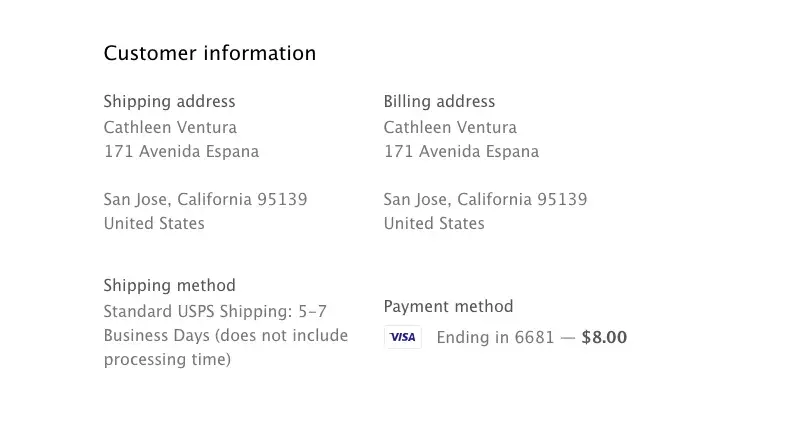Select the Shipping address label
Viewport: 789px width, 444px height.
(x=169, y=101)
